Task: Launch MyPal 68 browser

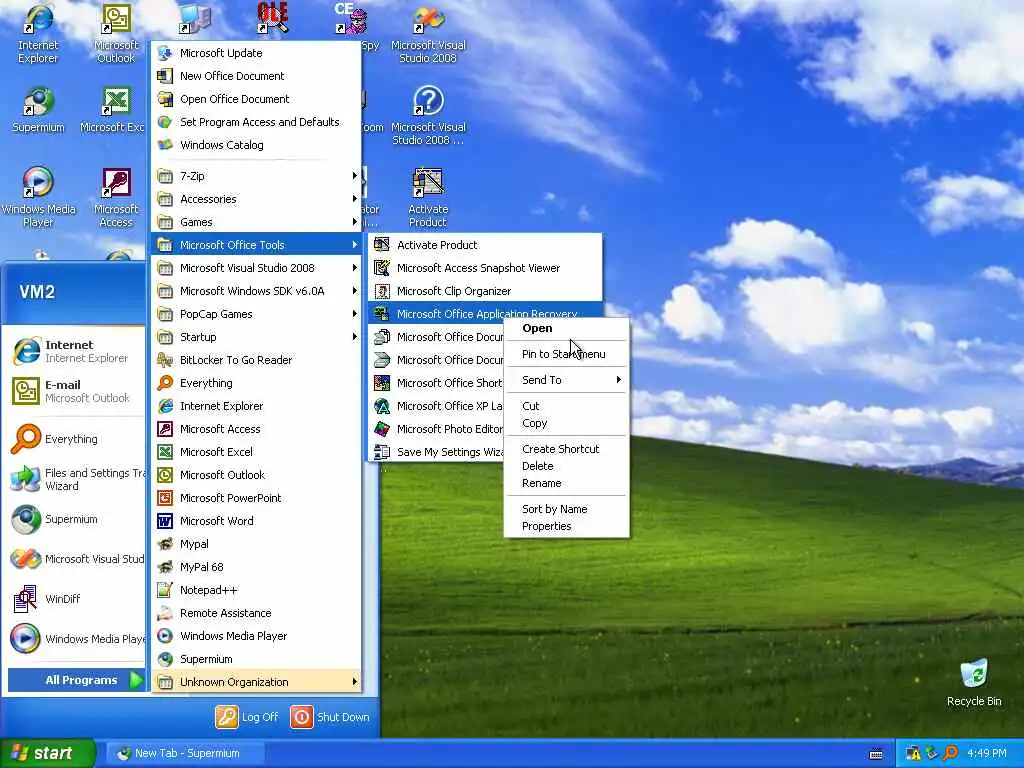Action: point(256,567)
